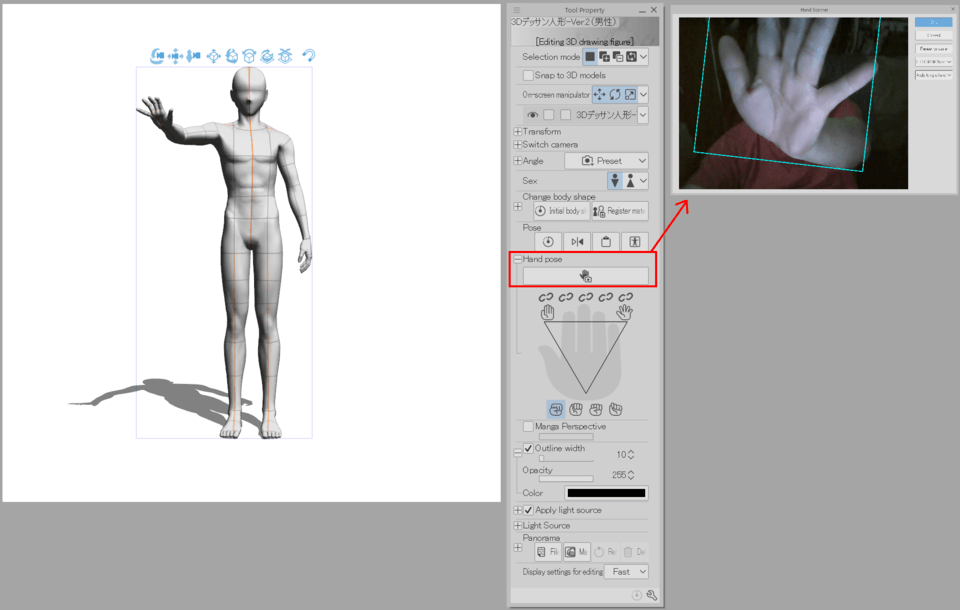Select the add-to-selection mode icon

point(604,57)
